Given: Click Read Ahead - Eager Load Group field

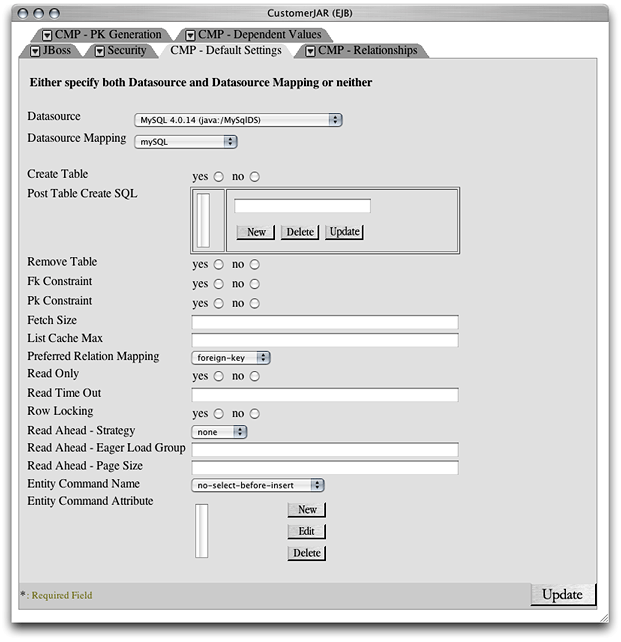Looking at the screenshot, I should 325,450.
